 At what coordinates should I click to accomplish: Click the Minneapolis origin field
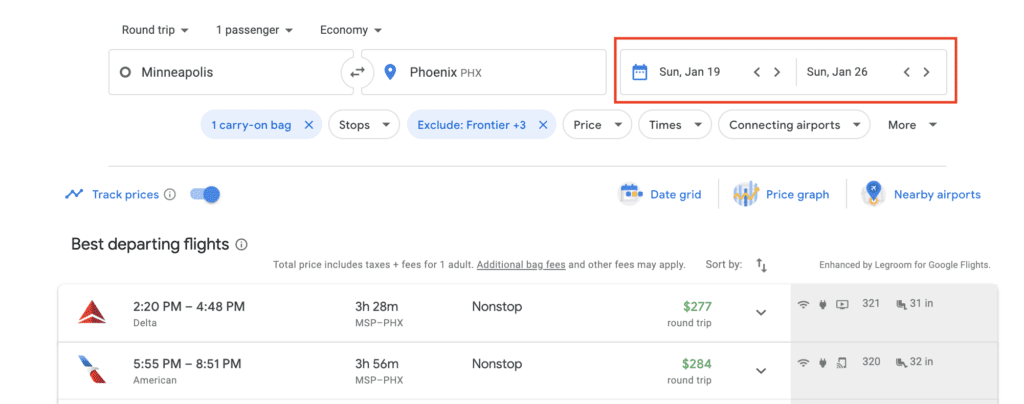[225, 72]
